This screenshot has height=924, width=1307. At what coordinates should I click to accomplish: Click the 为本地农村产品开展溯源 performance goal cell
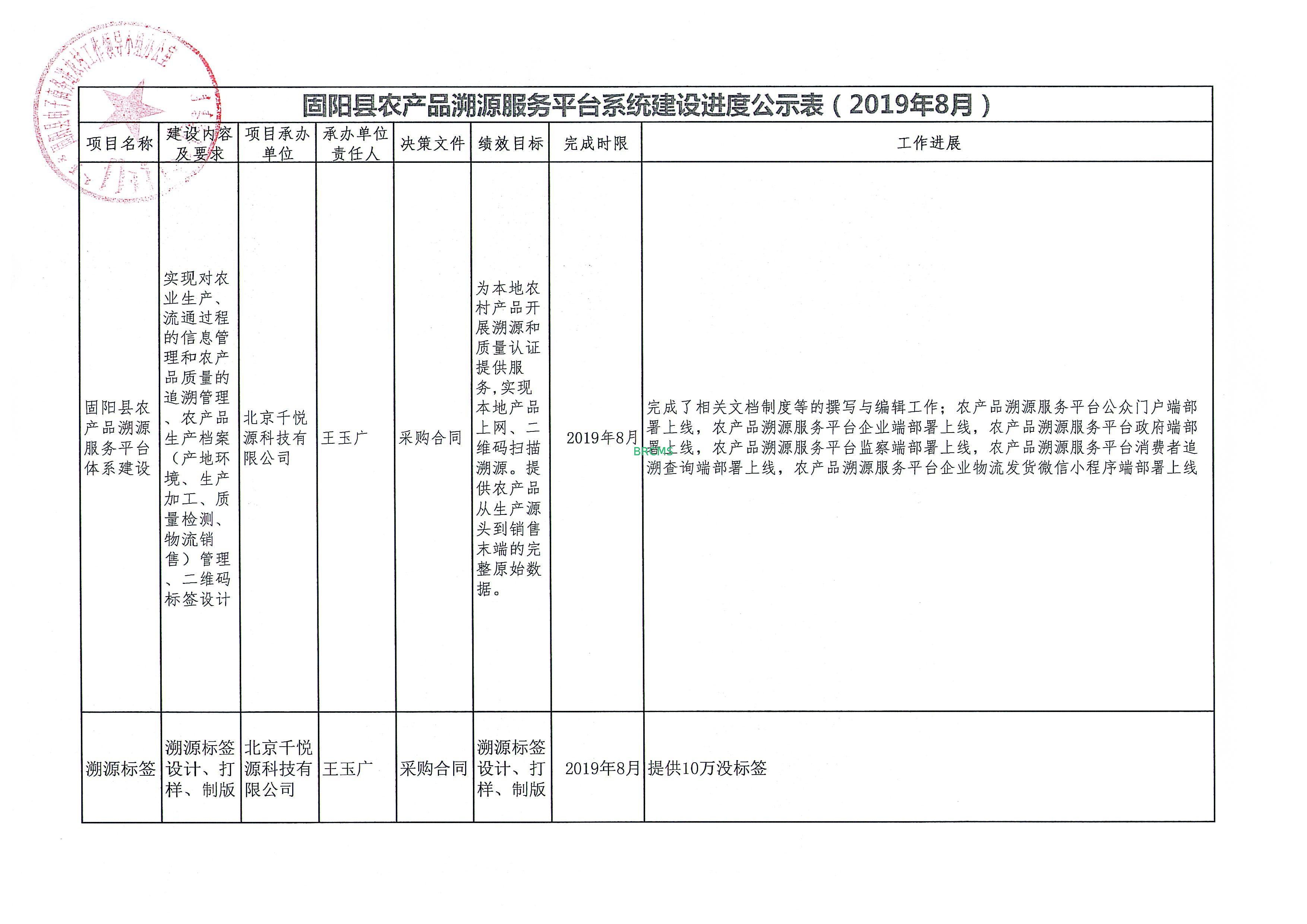(x=508, y=437)
